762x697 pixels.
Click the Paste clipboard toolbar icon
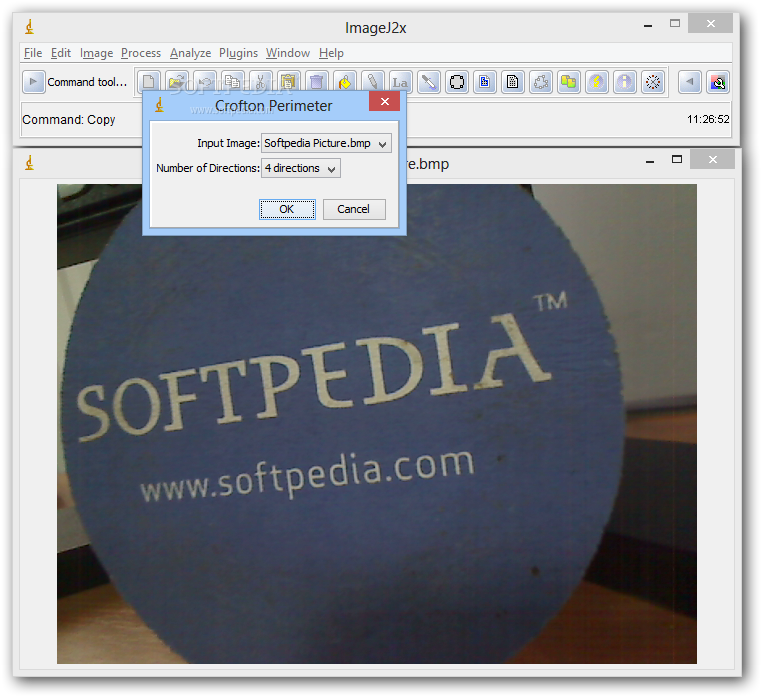[x=288, y=82]
